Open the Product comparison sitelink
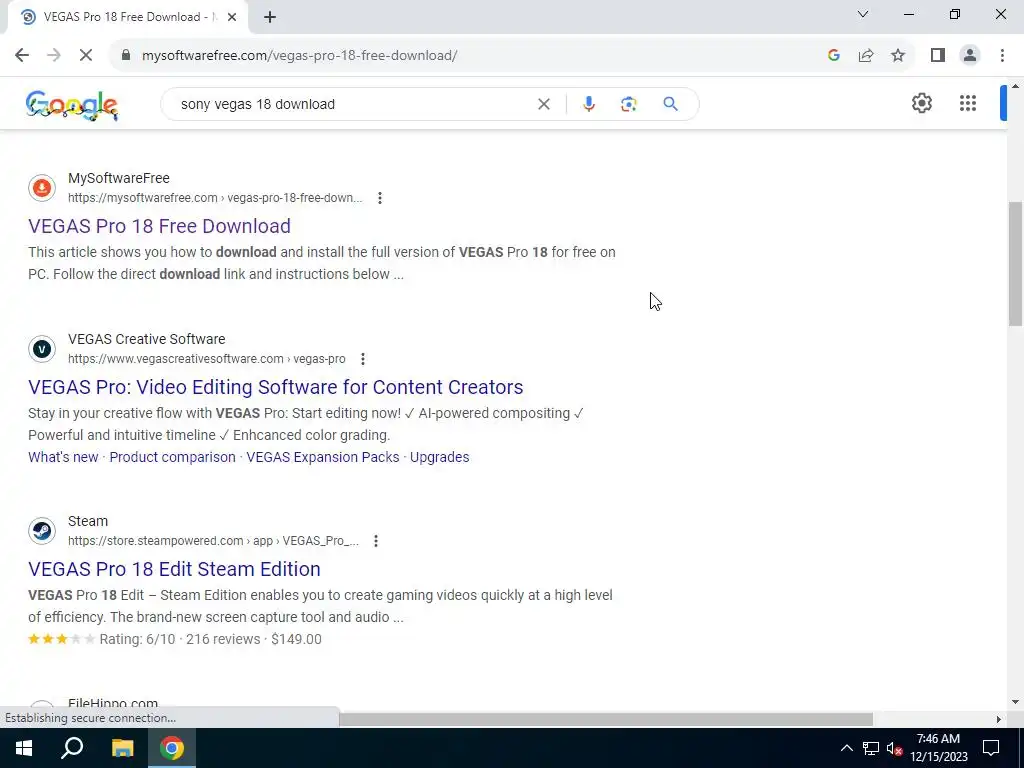1024x768 pixels. [172, 457]
